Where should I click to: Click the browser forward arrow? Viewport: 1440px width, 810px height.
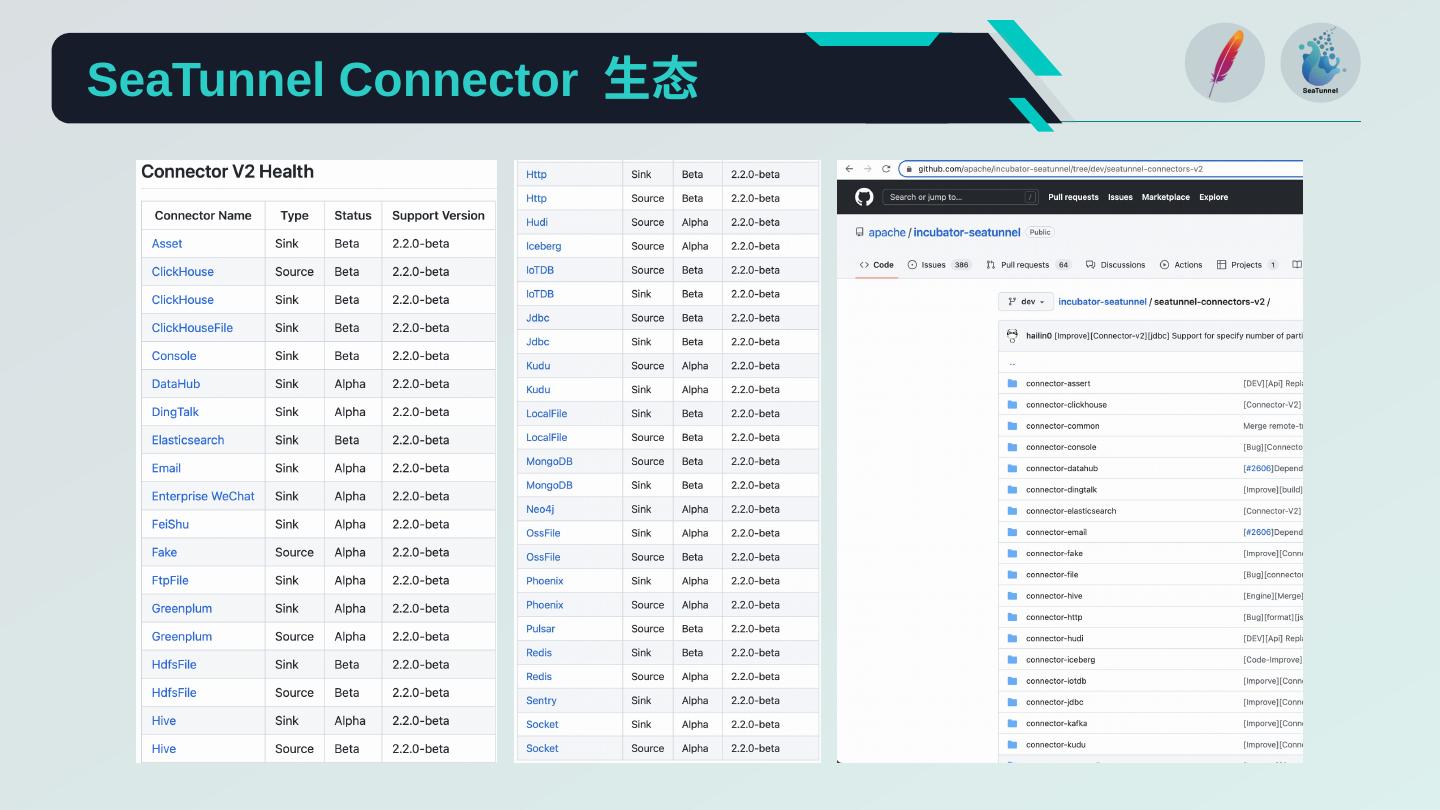[x=867, y=169]
